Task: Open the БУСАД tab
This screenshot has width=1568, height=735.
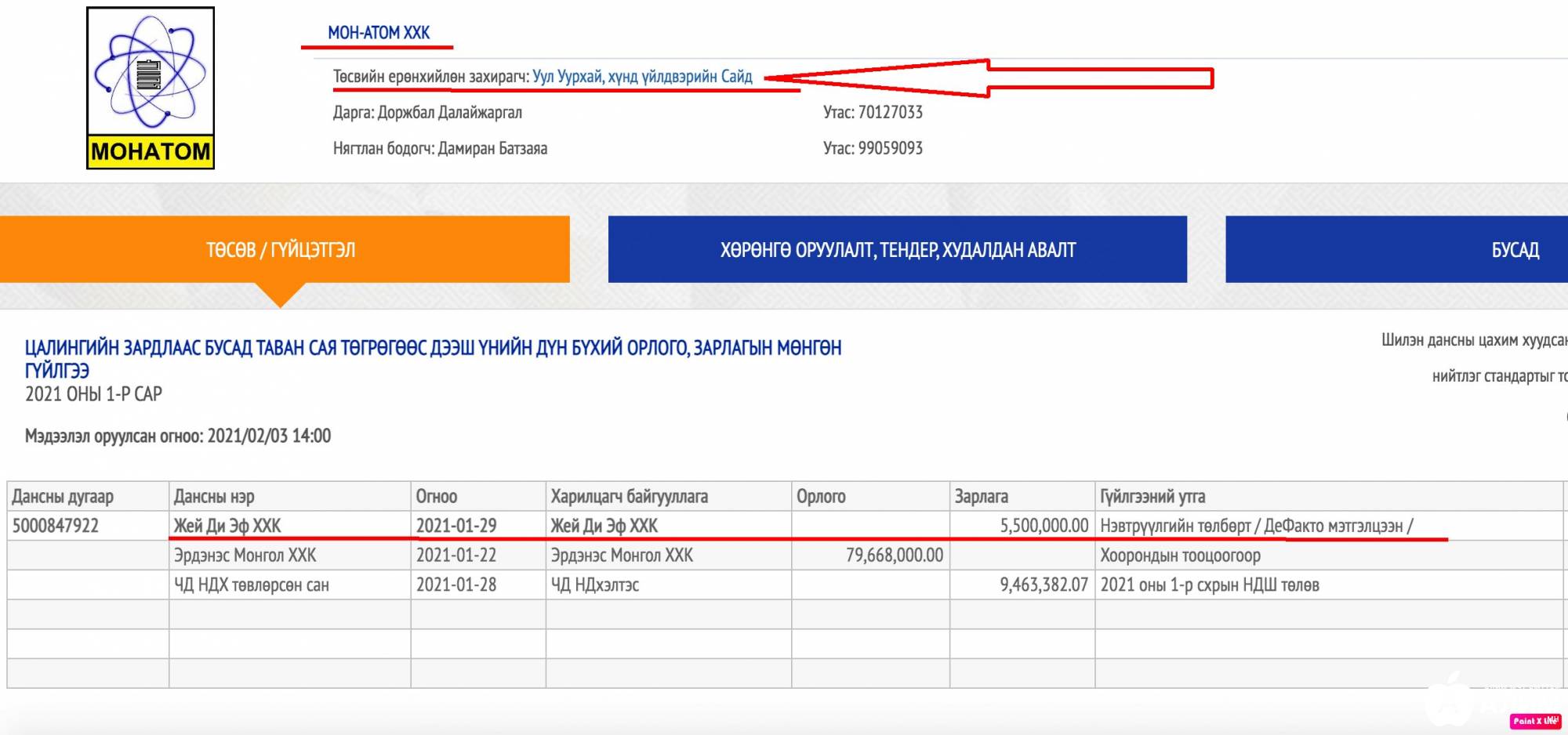Action: (1396, 250)
